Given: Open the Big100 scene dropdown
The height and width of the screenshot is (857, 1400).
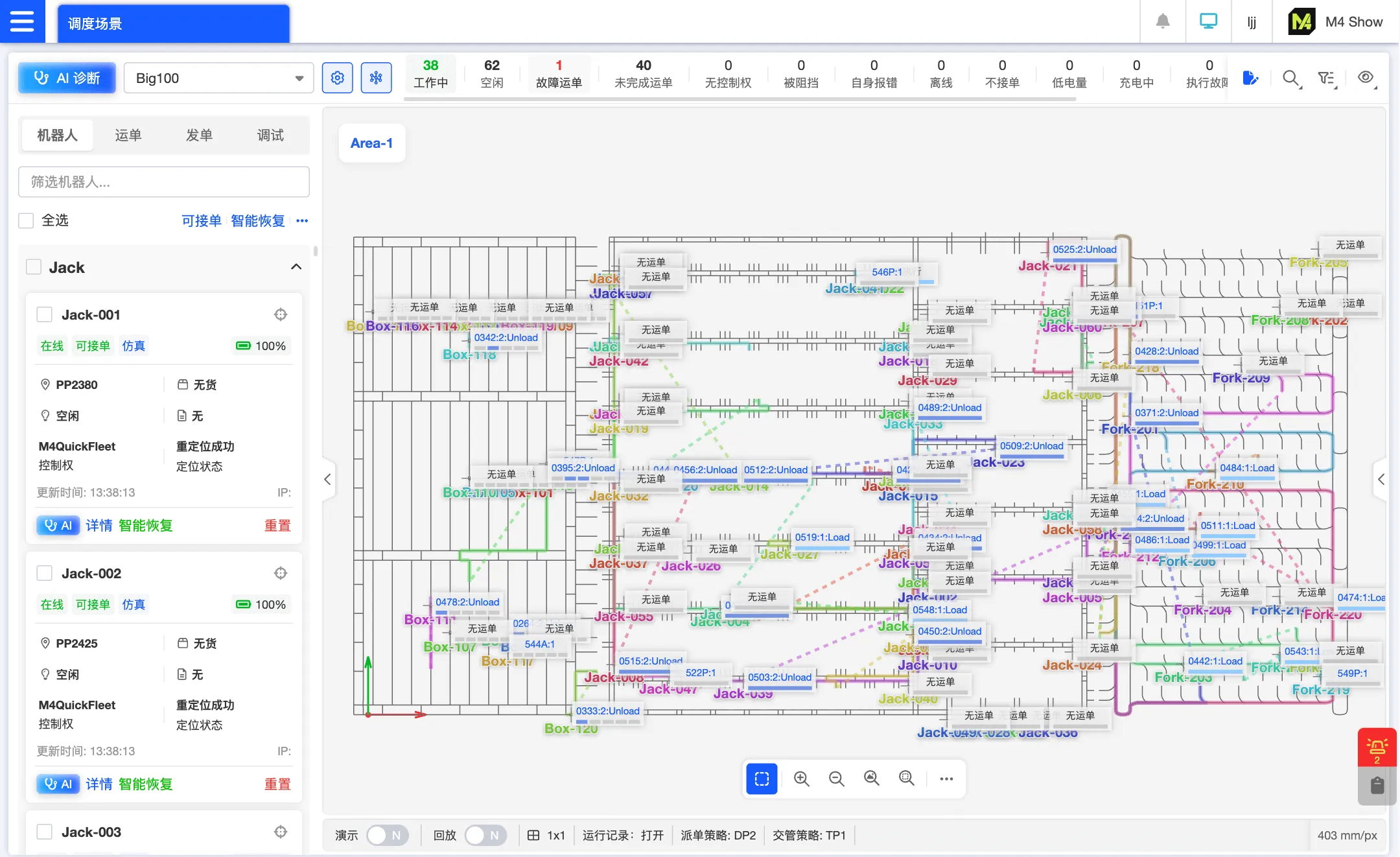Looking at the screenshot, I should (218, 78).
